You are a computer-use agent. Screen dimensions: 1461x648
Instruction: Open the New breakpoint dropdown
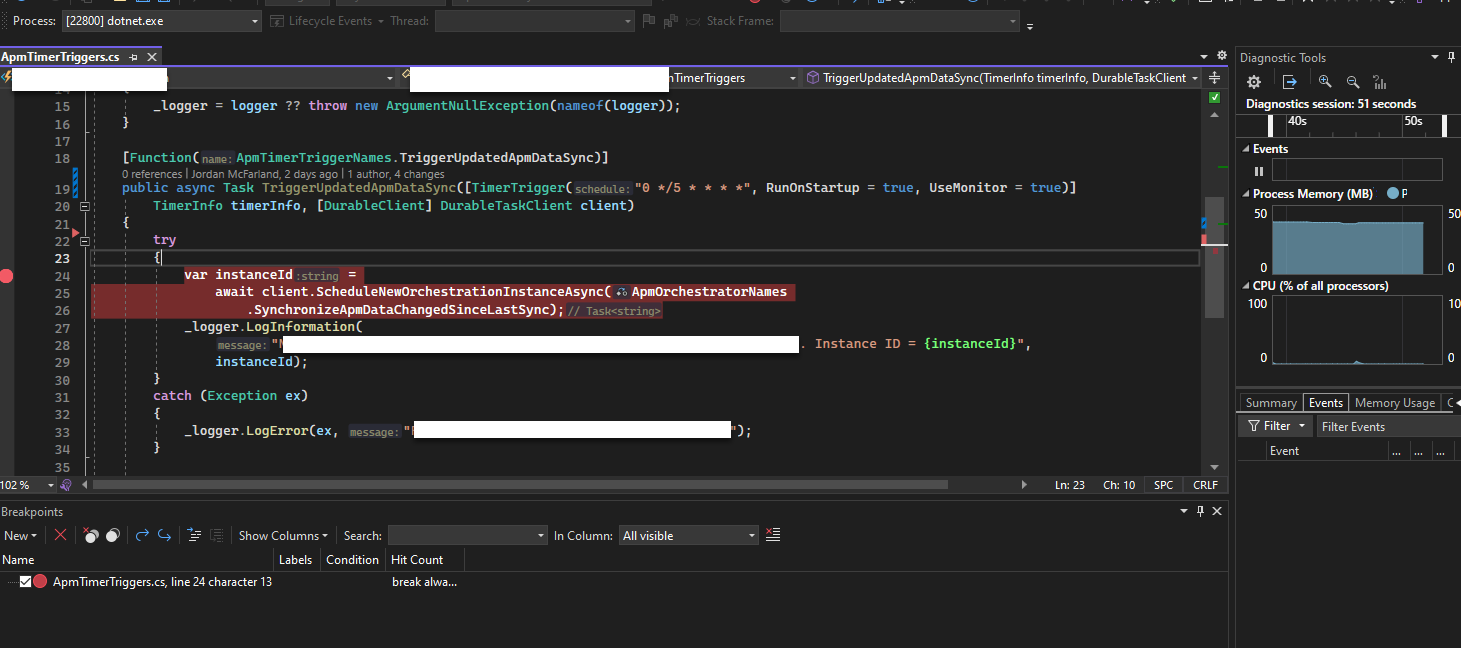(21, 535)
